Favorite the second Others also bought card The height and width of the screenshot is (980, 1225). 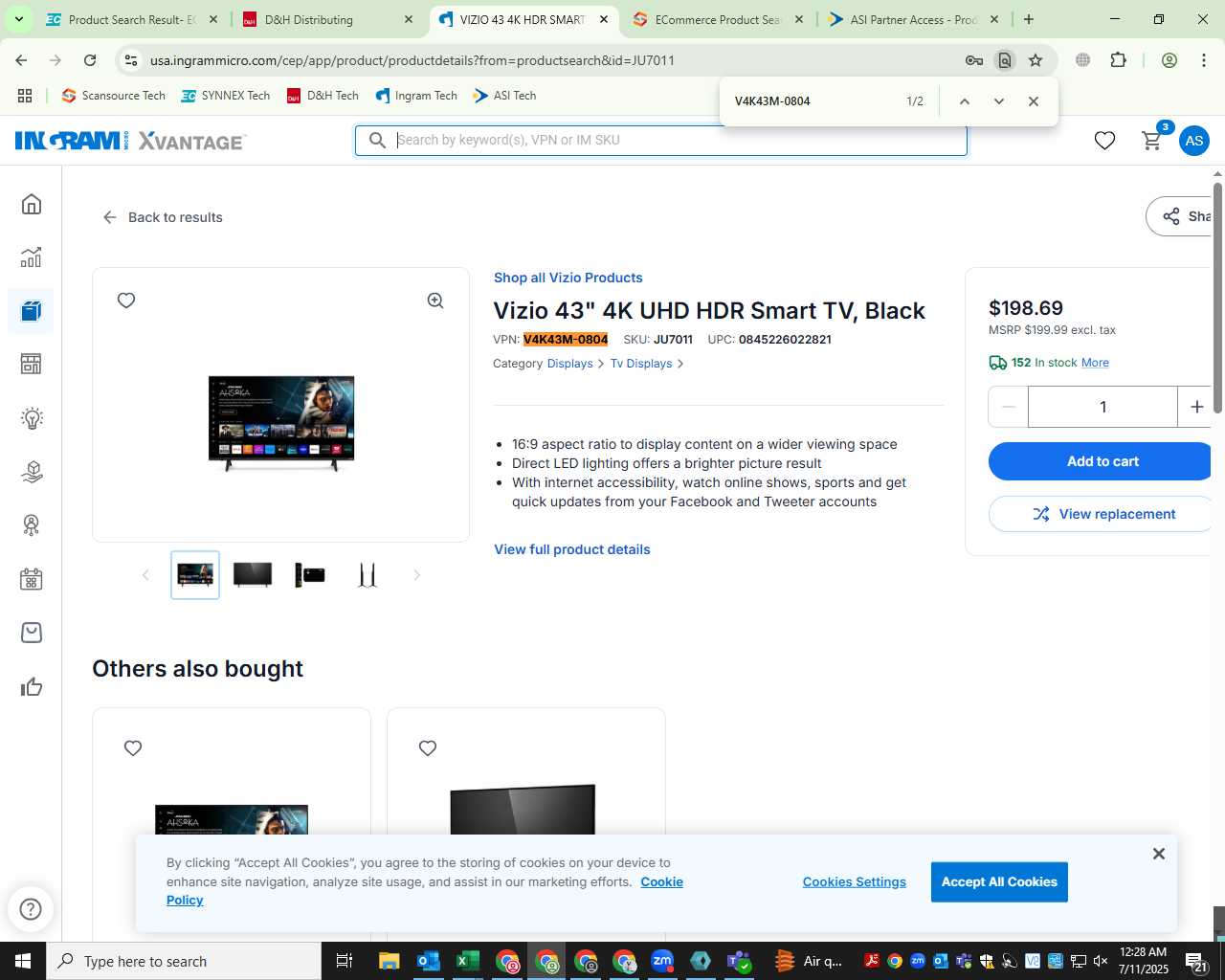(428, 748)
